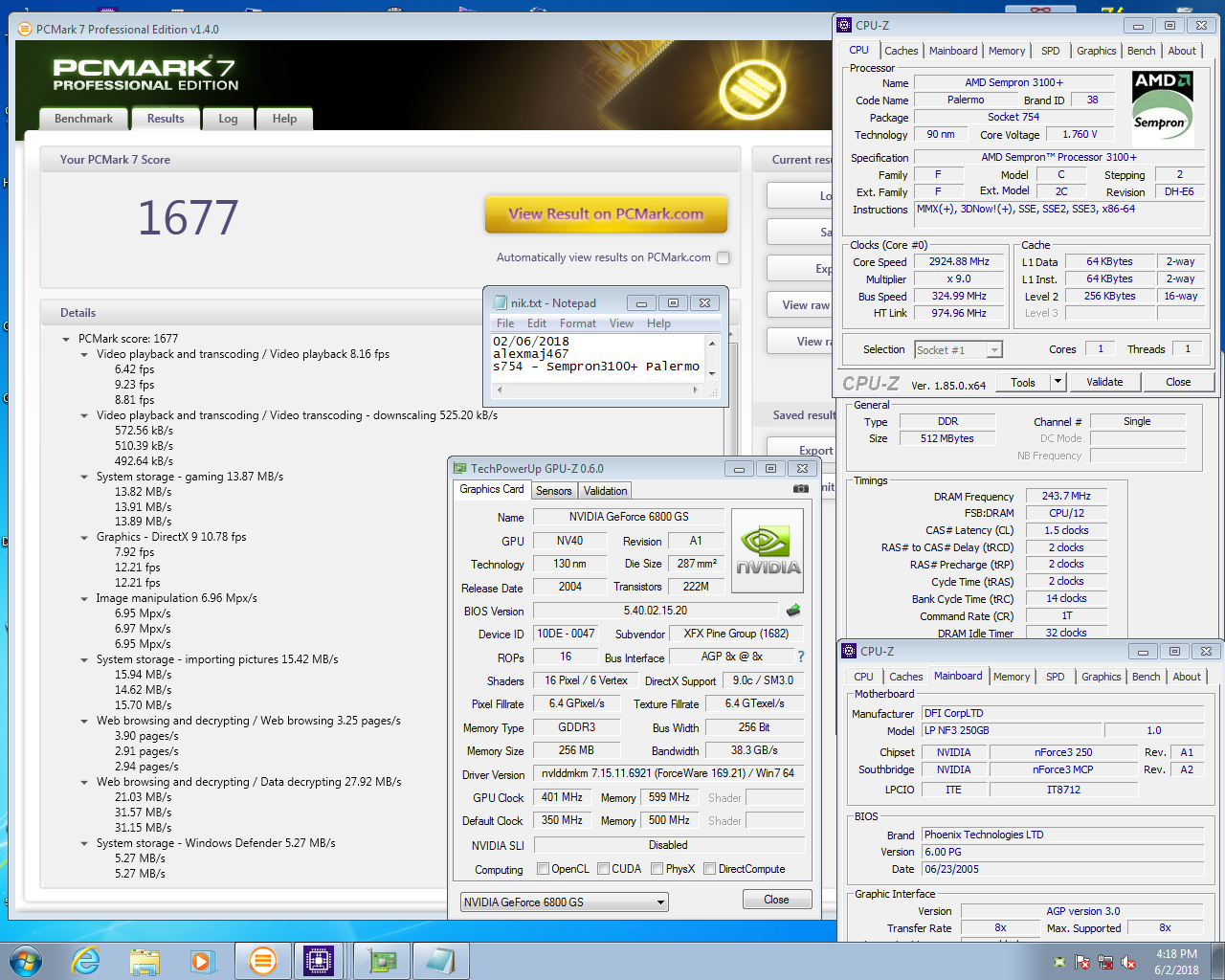Click Notepad horizontal scrollbar track
Image resolution: width=1225 pixels, height=980 pixels.
[599, 390]
